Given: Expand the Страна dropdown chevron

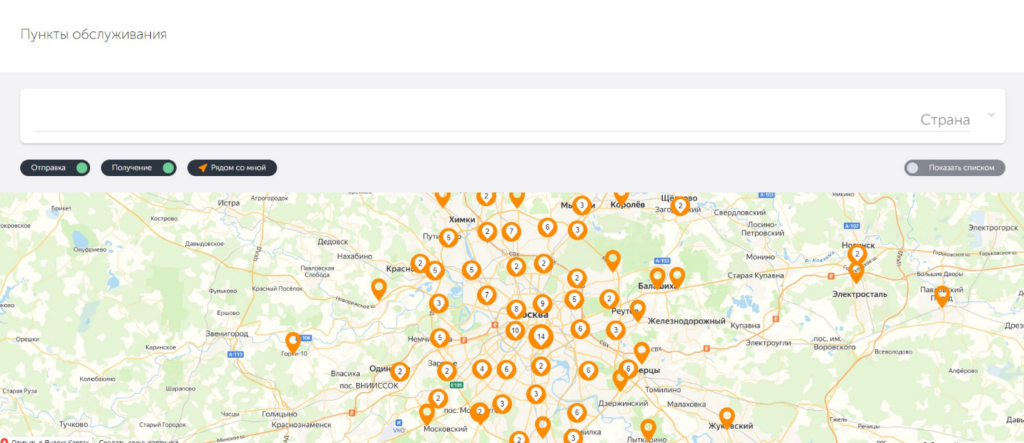Looking at the screenshot, I should pyautogui.click(x=991, y=115).
